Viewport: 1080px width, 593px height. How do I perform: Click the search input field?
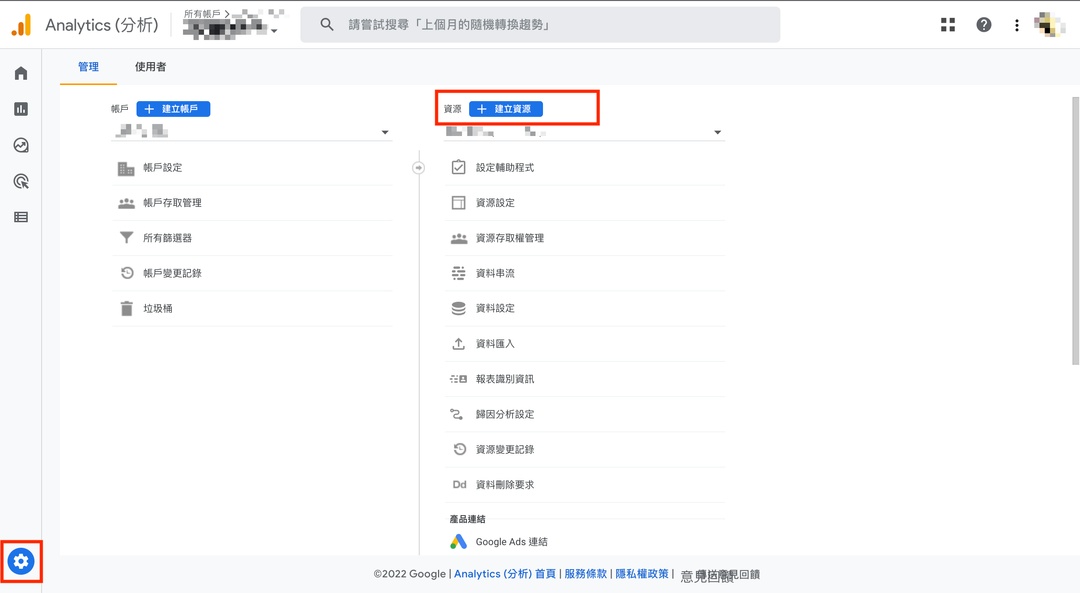point(540,25)
